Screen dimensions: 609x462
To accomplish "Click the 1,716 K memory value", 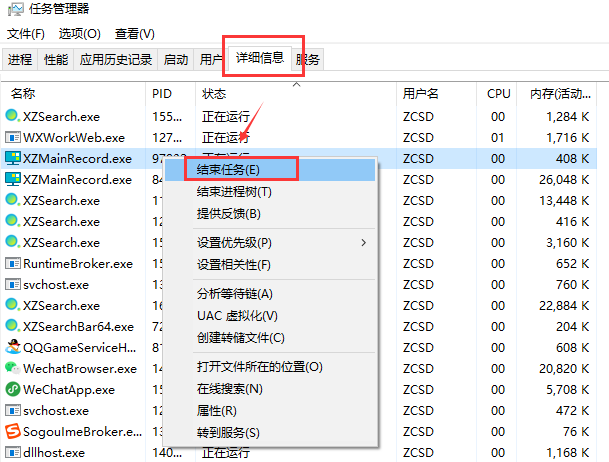I will point(567,138).
